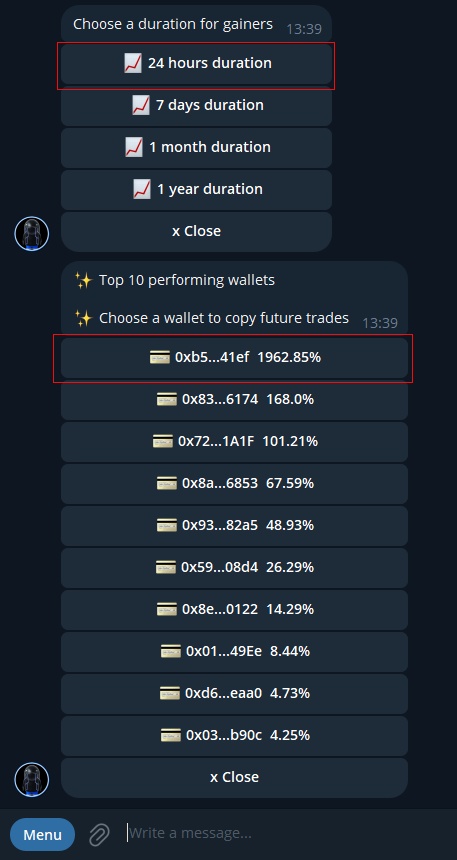Select 24 hours duration
The width and height of the screenshot is (457, 860).
[x=196, y=64]
